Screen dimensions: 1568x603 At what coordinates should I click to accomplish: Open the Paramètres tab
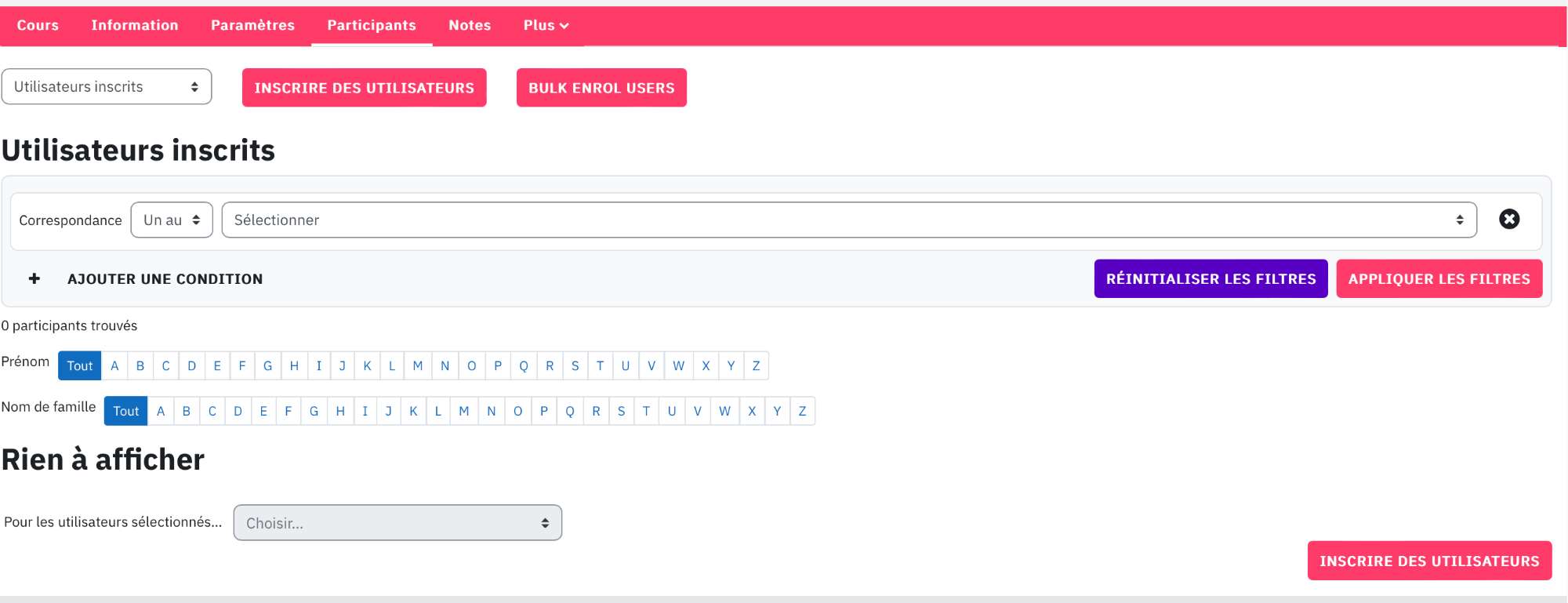252,25
